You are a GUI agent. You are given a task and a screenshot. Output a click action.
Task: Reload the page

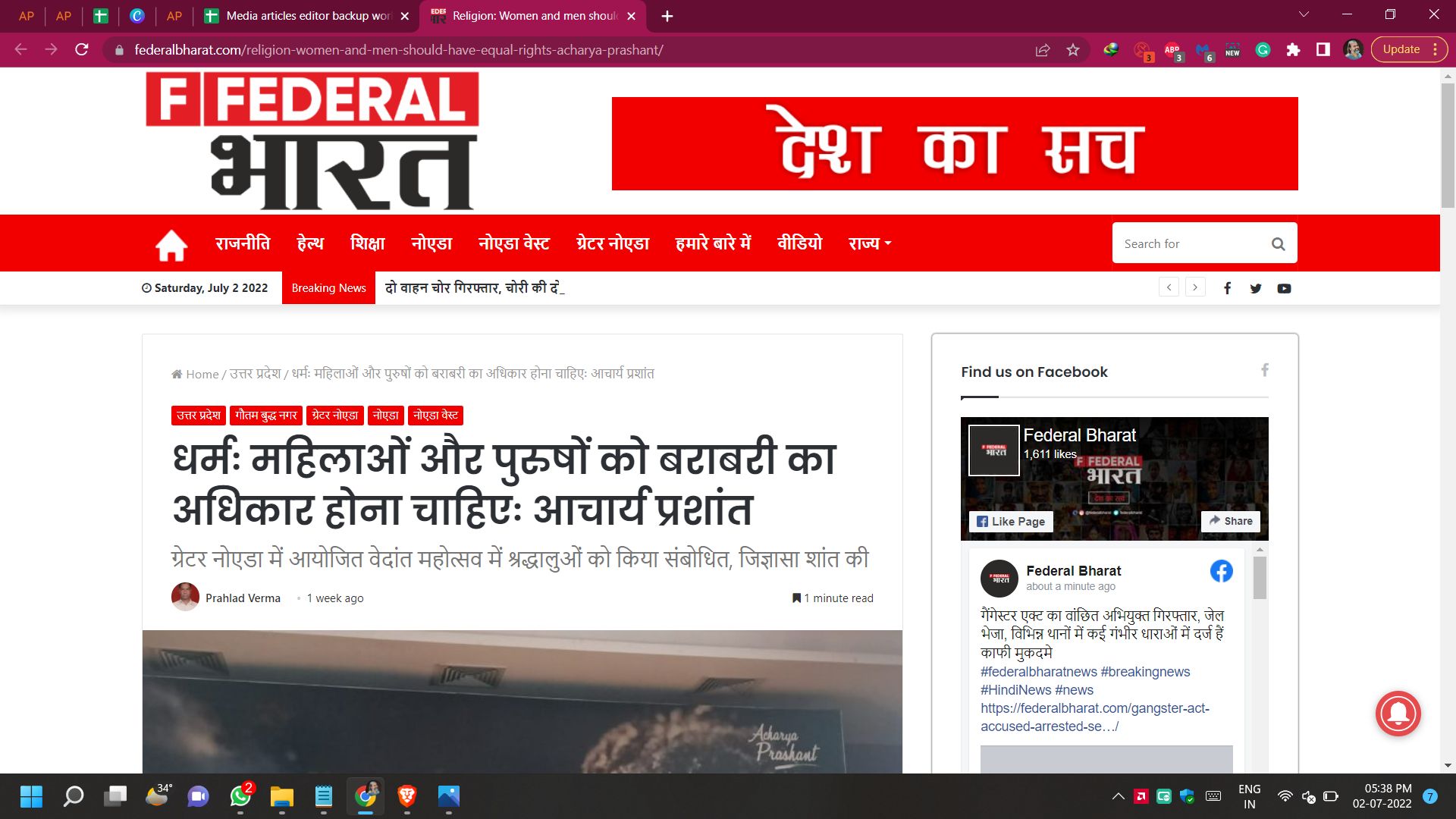click(82, 50)
